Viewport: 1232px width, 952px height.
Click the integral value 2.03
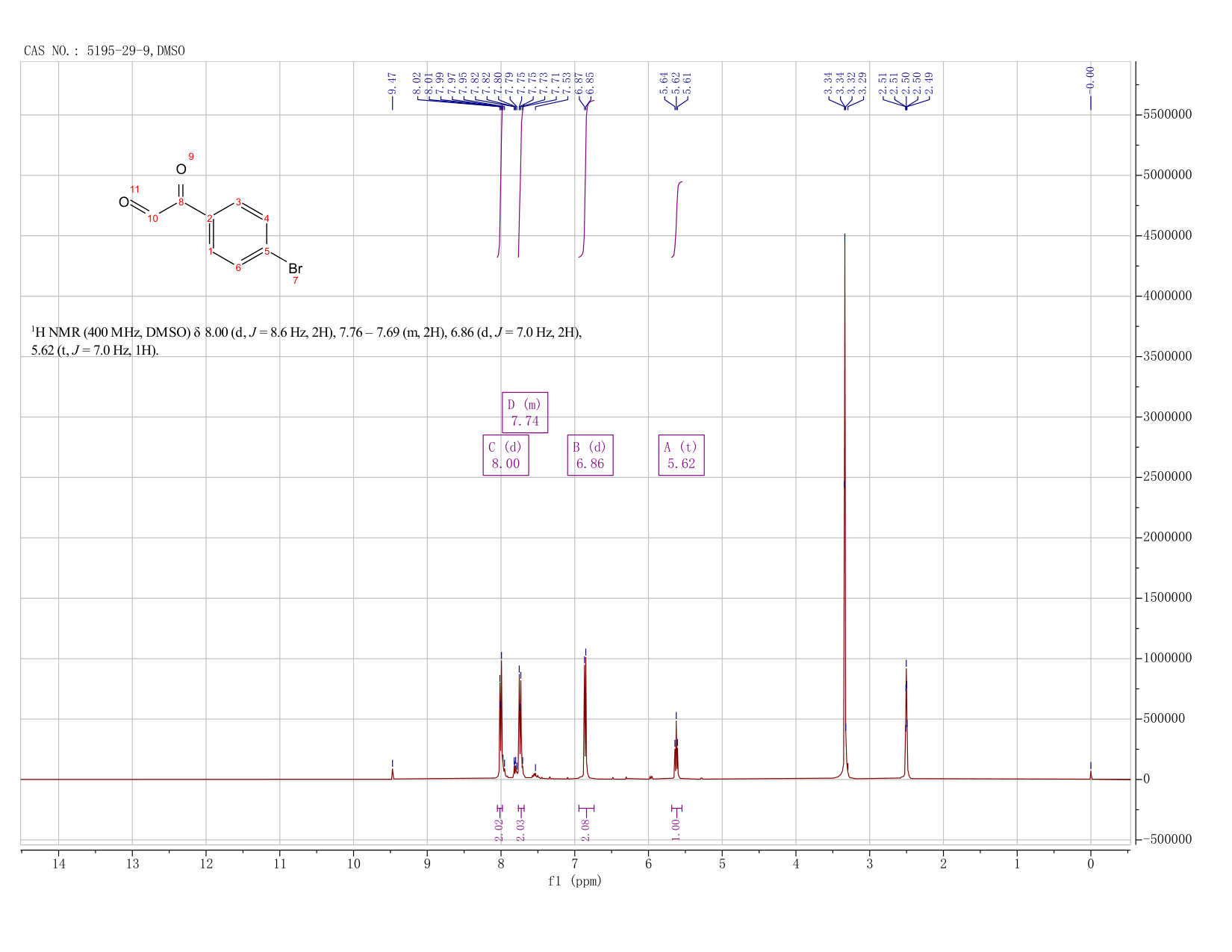521,830
